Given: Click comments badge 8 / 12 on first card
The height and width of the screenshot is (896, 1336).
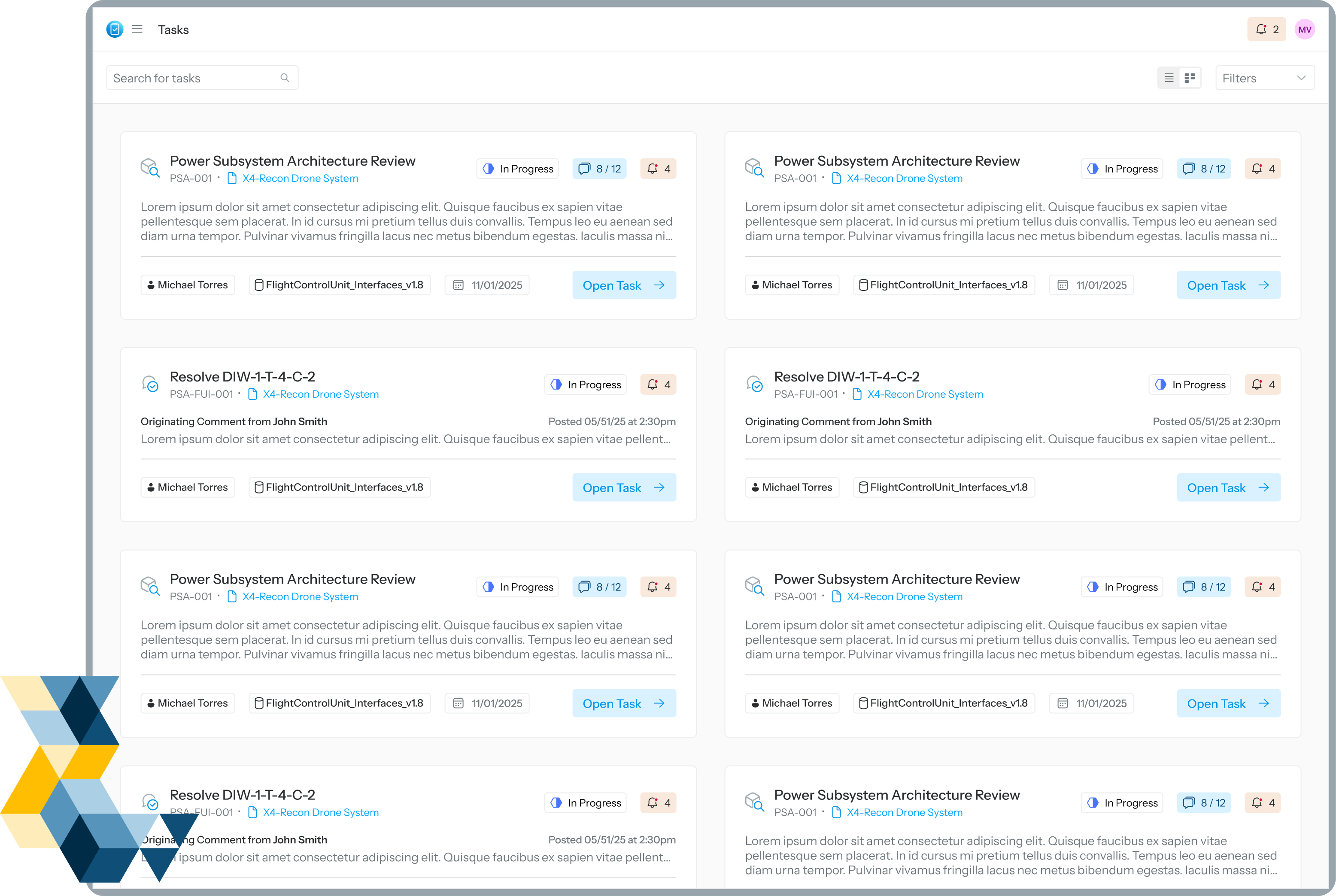Looking at the screenshot, I should (599, 169).
